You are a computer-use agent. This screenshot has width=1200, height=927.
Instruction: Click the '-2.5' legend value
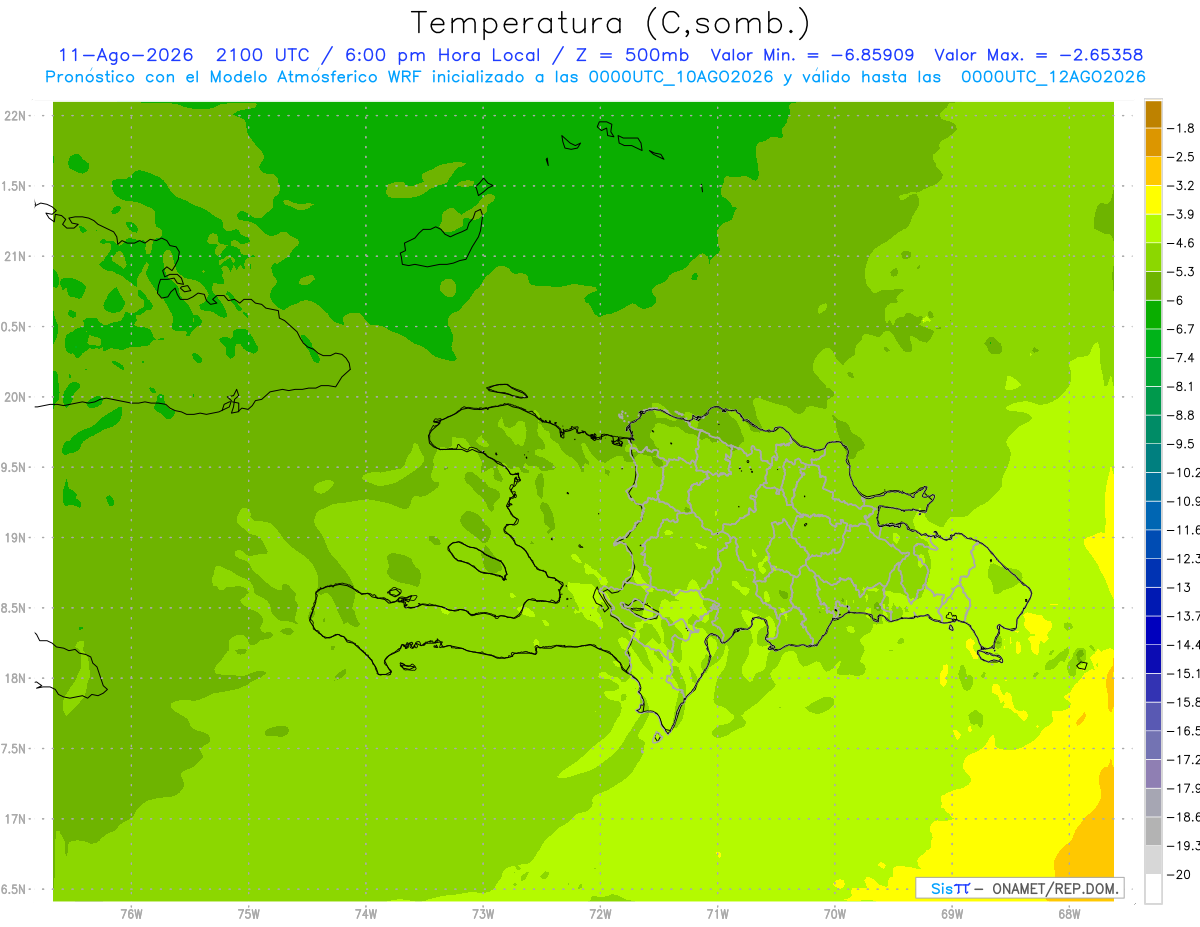point(1181,157)
